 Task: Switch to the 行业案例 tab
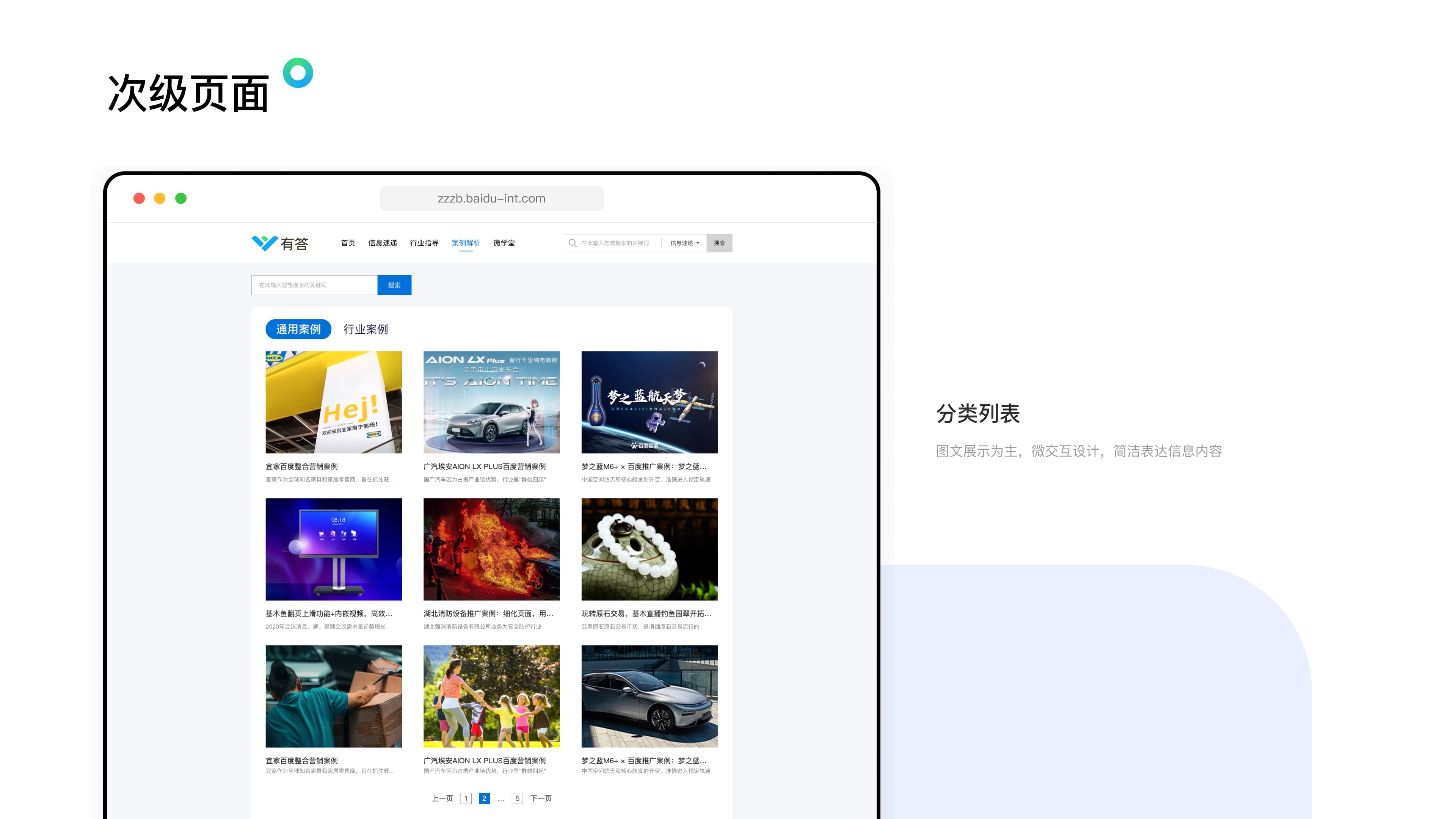point(366,329)
